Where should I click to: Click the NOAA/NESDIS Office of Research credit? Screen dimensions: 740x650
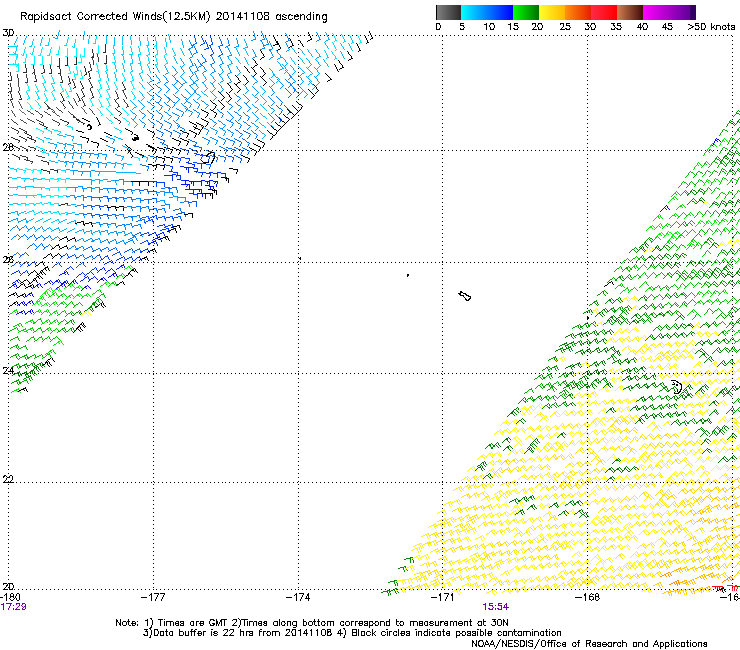click(x=589, y=644)
